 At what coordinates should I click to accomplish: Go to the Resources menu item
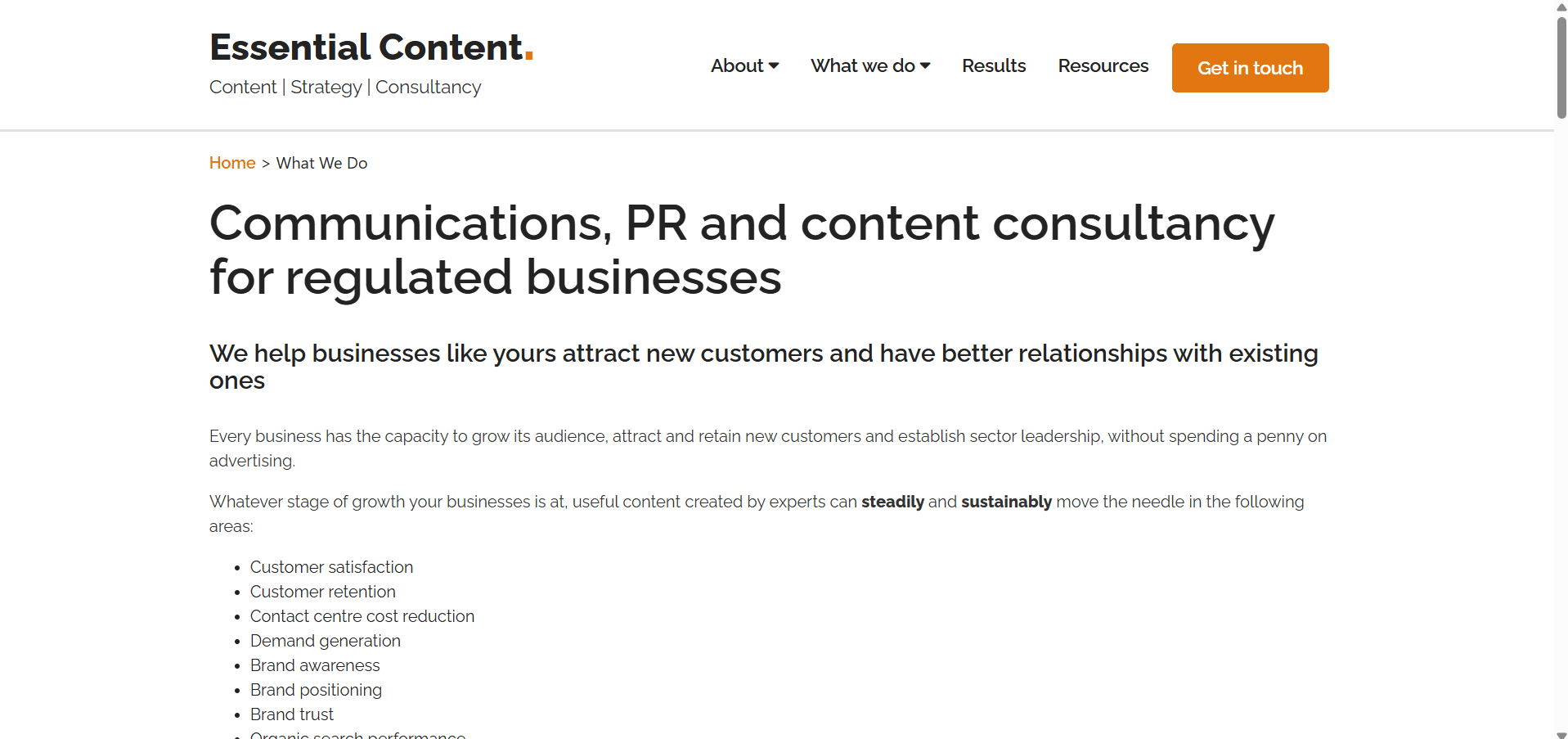(x=1103, y=65)
